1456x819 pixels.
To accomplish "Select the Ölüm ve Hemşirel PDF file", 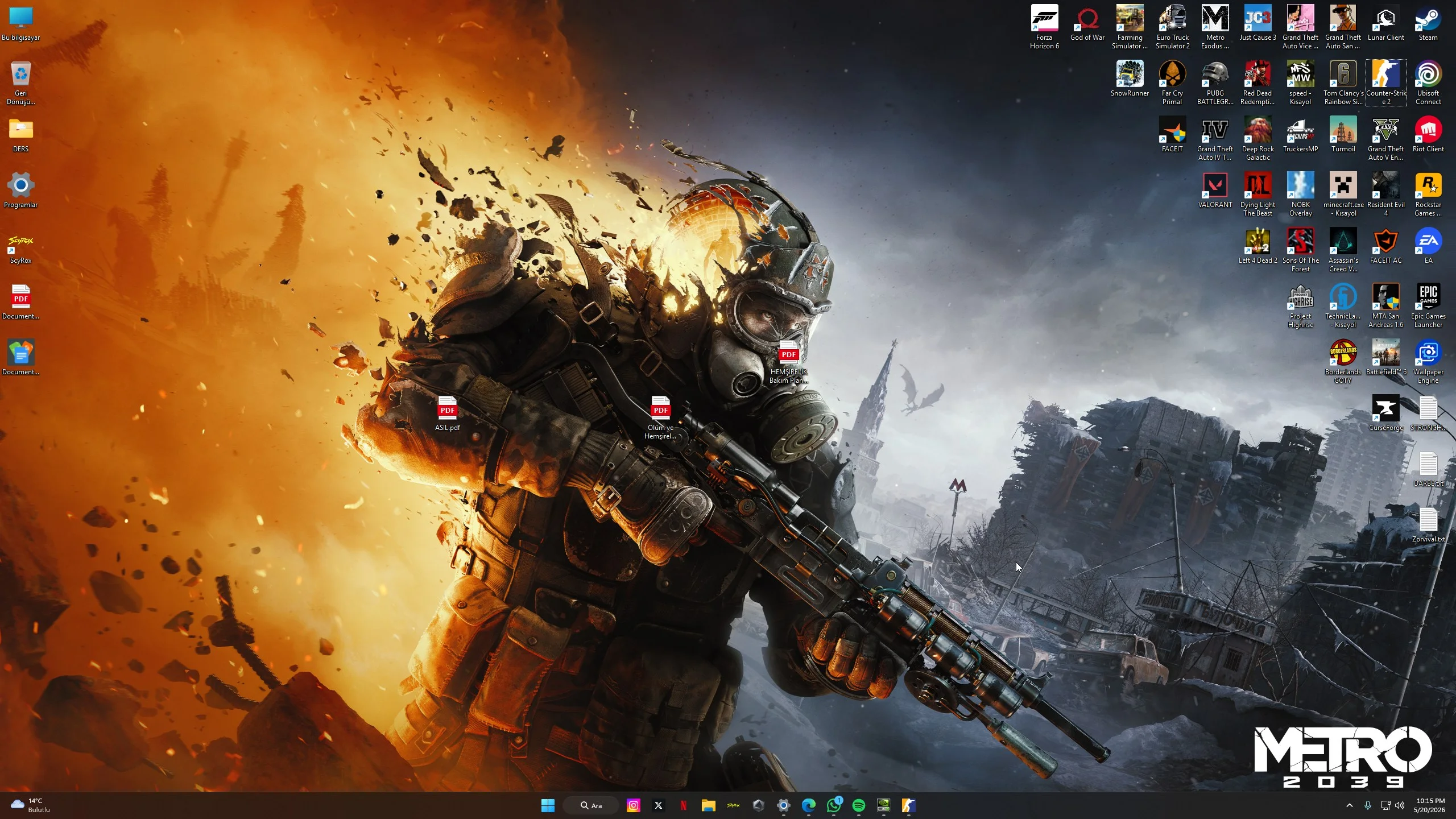I will (x=660, y=417).
